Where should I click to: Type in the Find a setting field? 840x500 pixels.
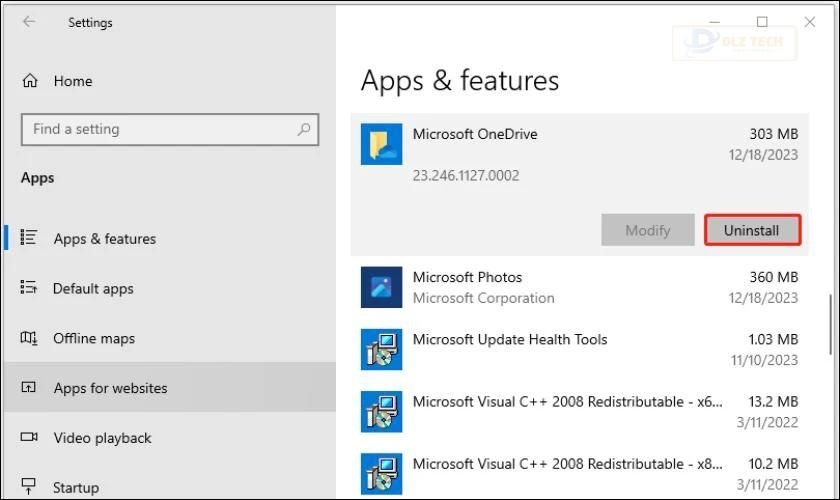point(160,129)
